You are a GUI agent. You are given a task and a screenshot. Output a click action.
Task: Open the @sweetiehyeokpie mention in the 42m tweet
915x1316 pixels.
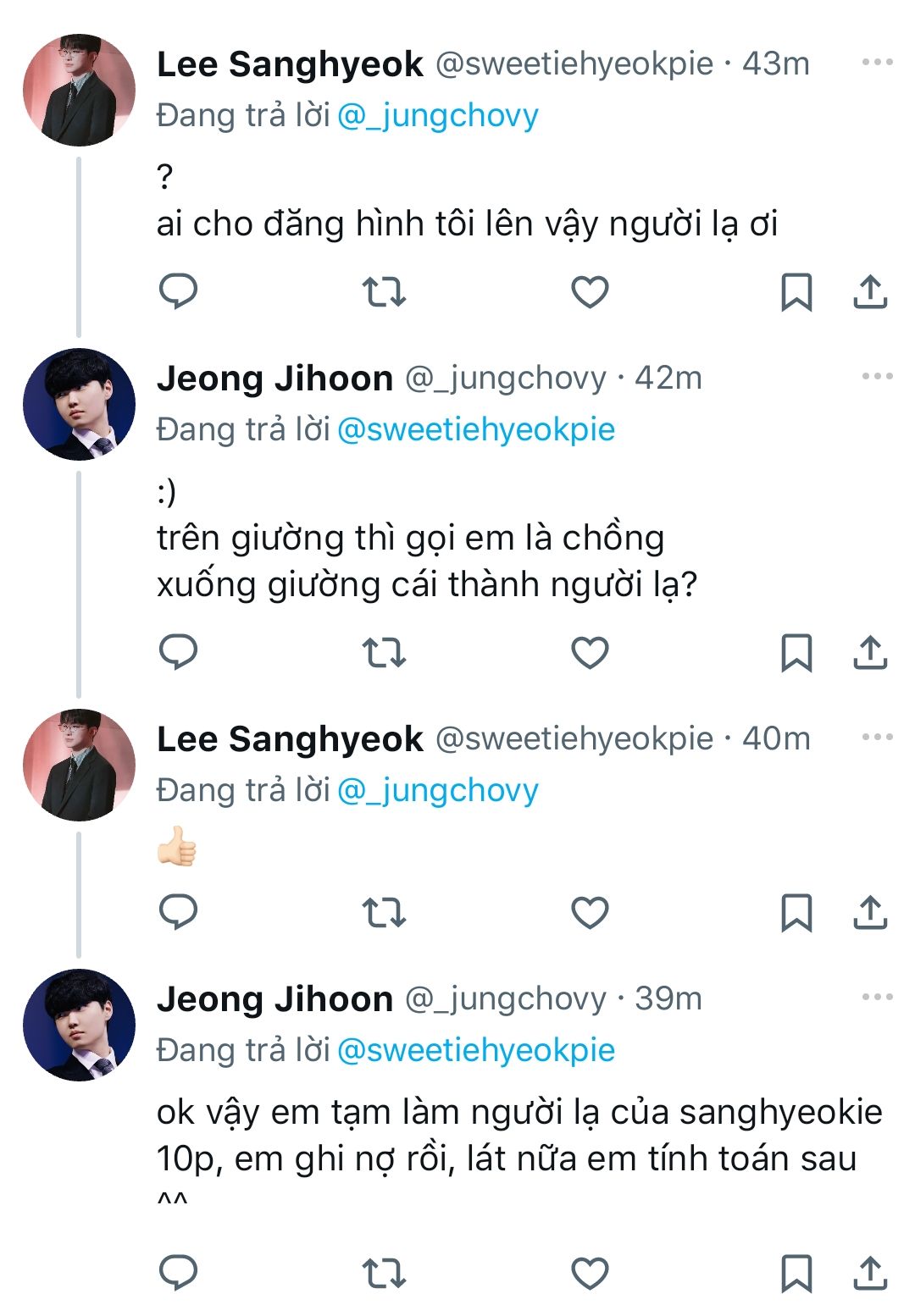pos(475,429)
